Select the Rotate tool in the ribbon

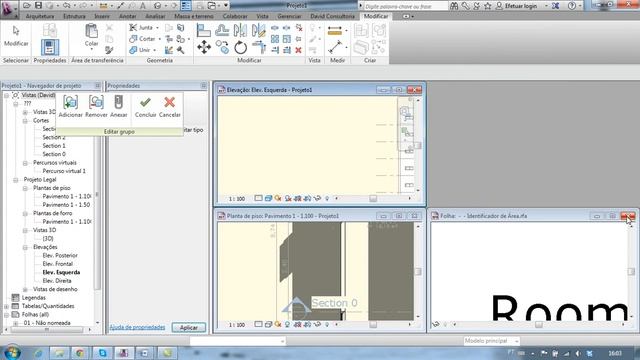pyautogui.click(x=240, y=48)
